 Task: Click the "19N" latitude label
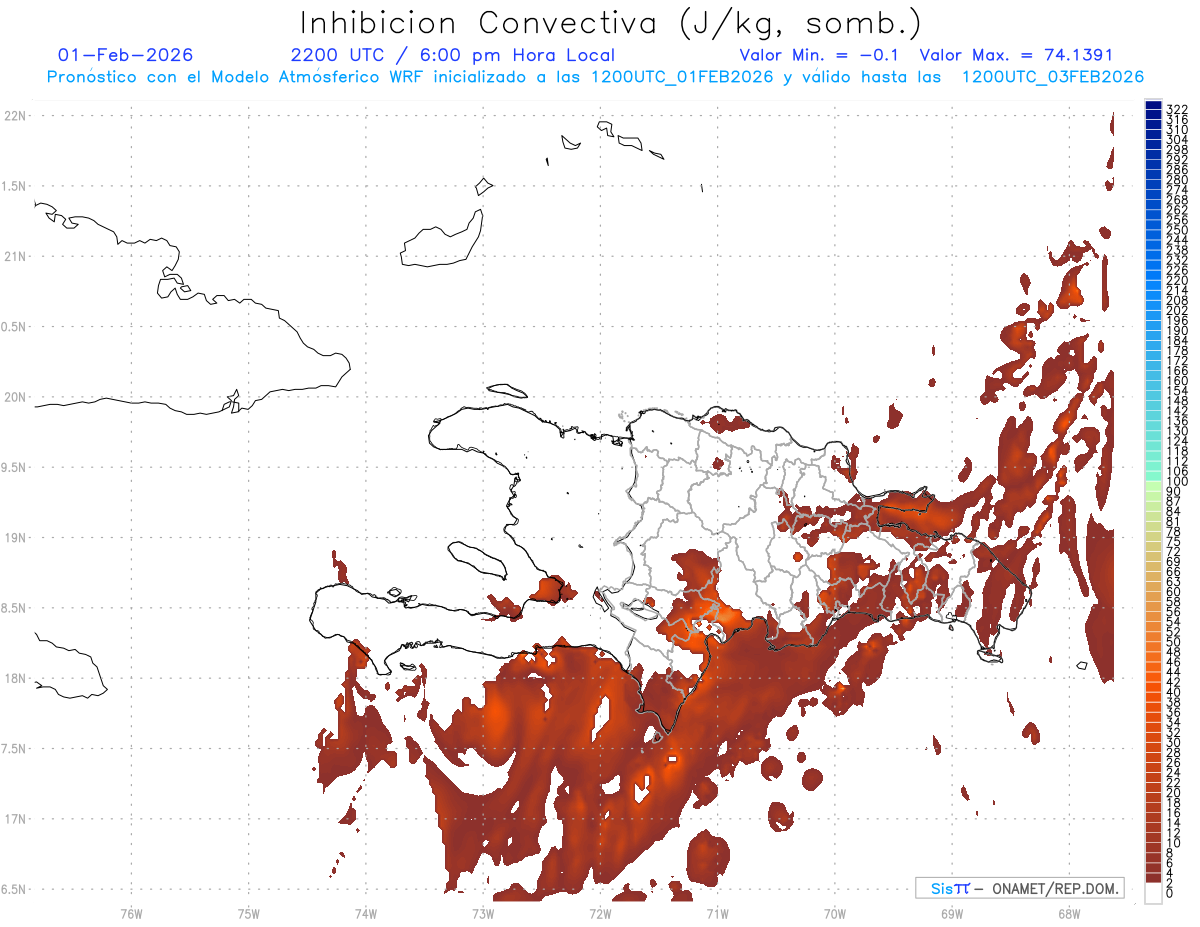click(x=15, y=538)
